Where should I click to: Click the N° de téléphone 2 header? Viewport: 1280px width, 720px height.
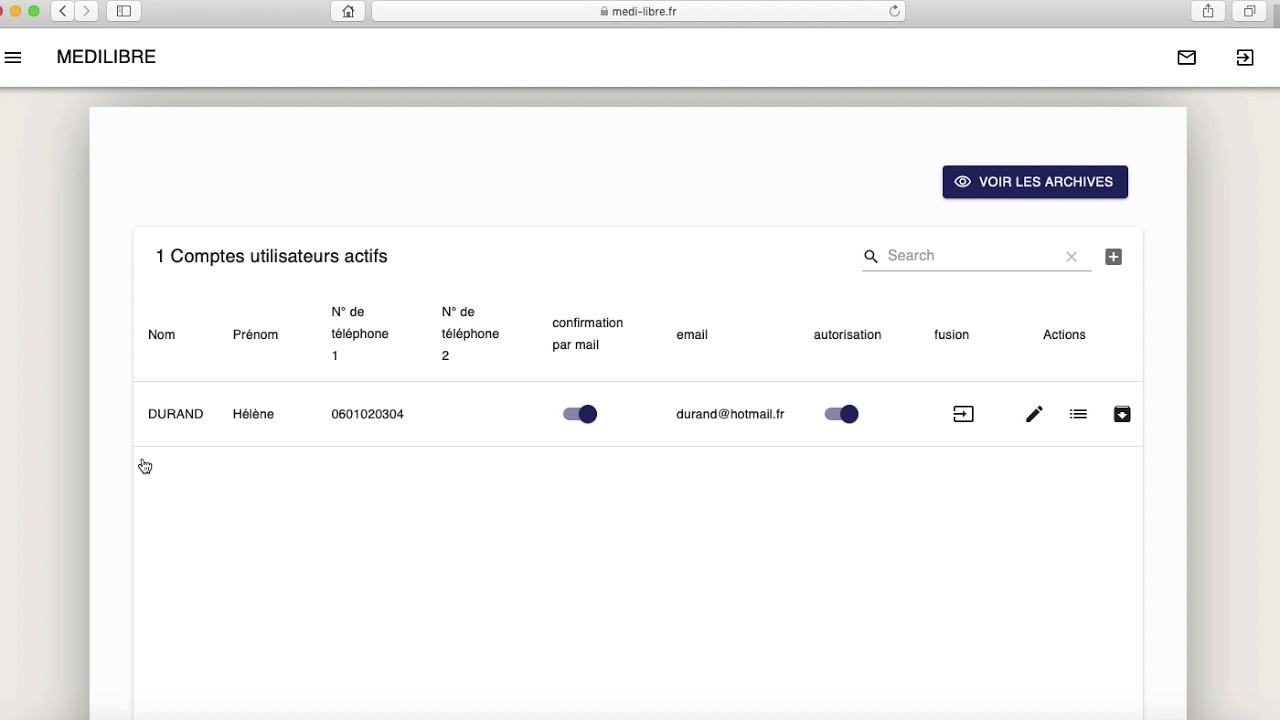470,334
